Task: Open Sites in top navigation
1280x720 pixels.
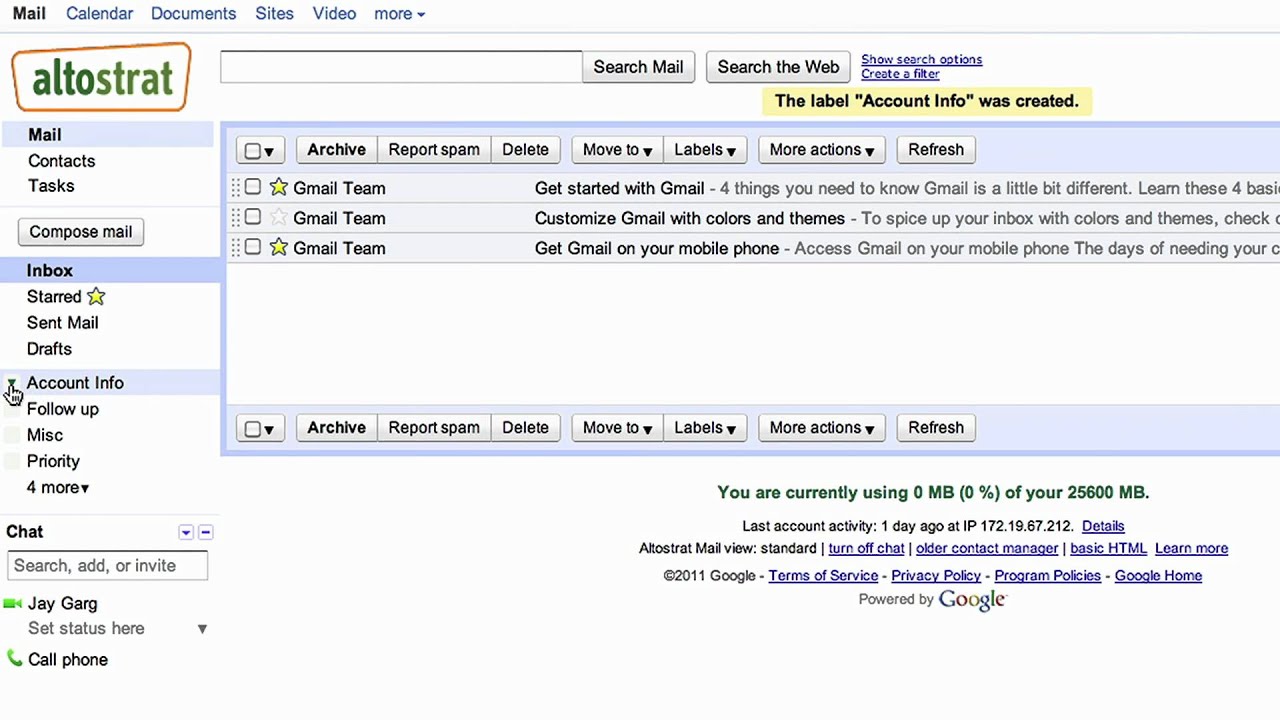Action: click(x=274, y=14)
